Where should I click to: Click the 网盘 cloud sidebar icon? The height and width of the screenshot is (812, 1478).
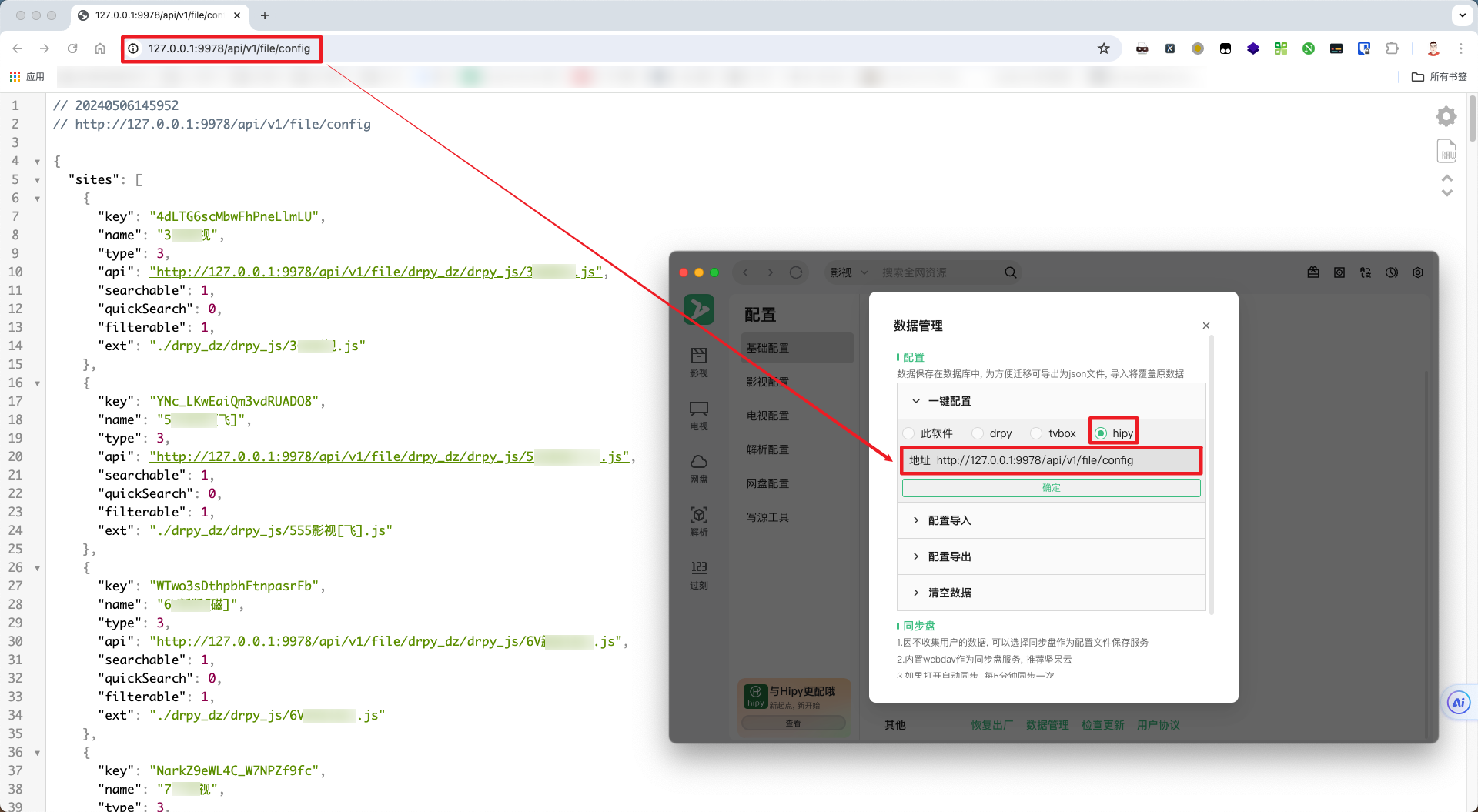tap(699, 468)
